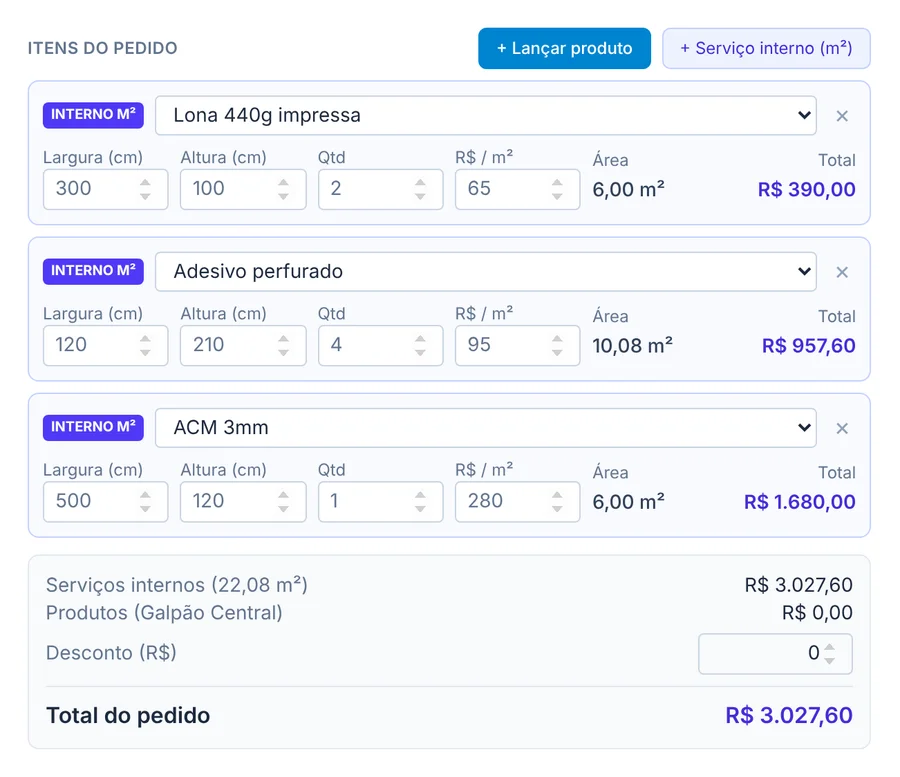Viewport: 900px width, 777px height.
Task: Select the Qtd field of Lona 440g
Action: tap(381, 189)
